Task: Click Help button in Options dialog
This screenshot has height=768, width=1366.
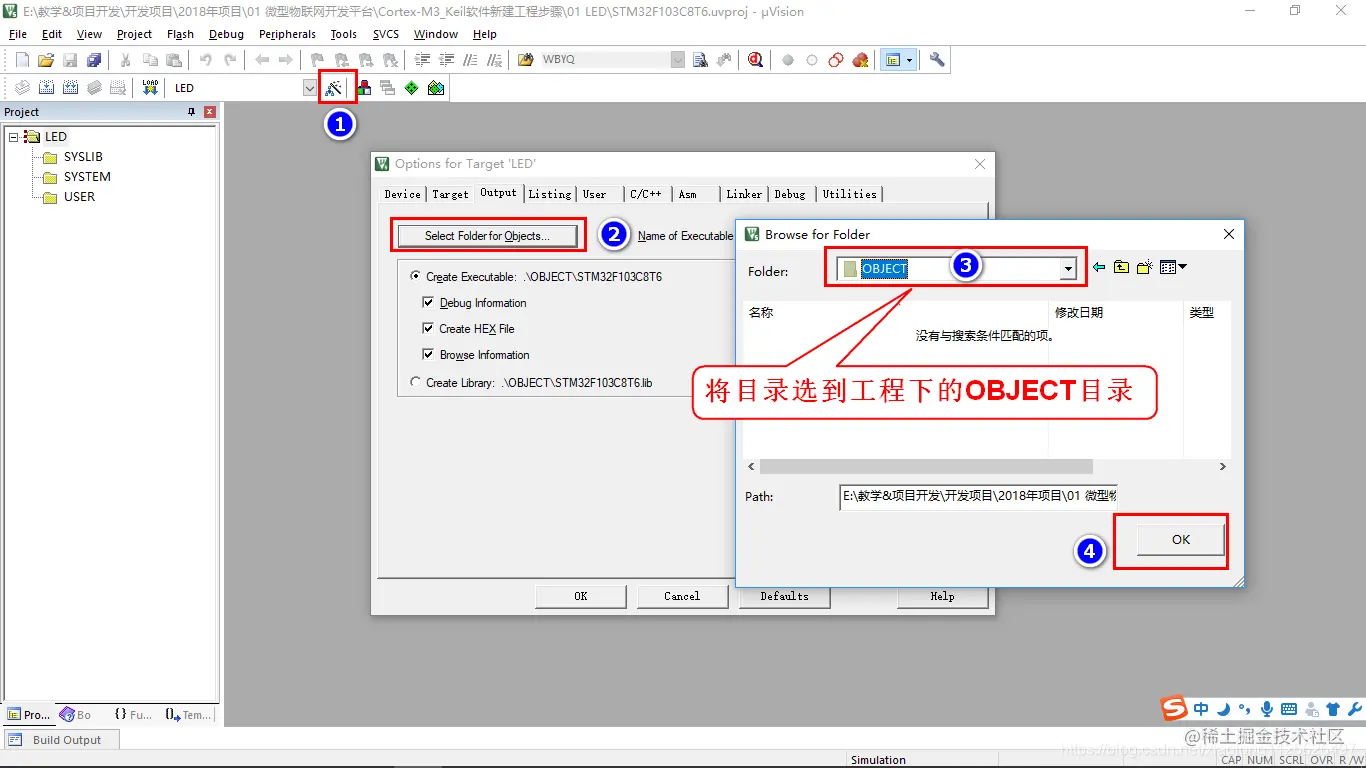Action: (942, 596)
